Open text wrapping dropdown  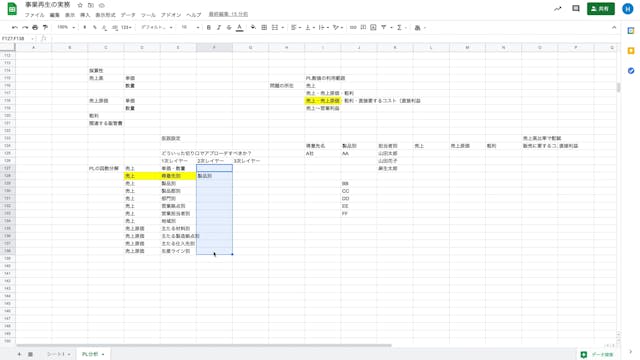click(324, 27)
